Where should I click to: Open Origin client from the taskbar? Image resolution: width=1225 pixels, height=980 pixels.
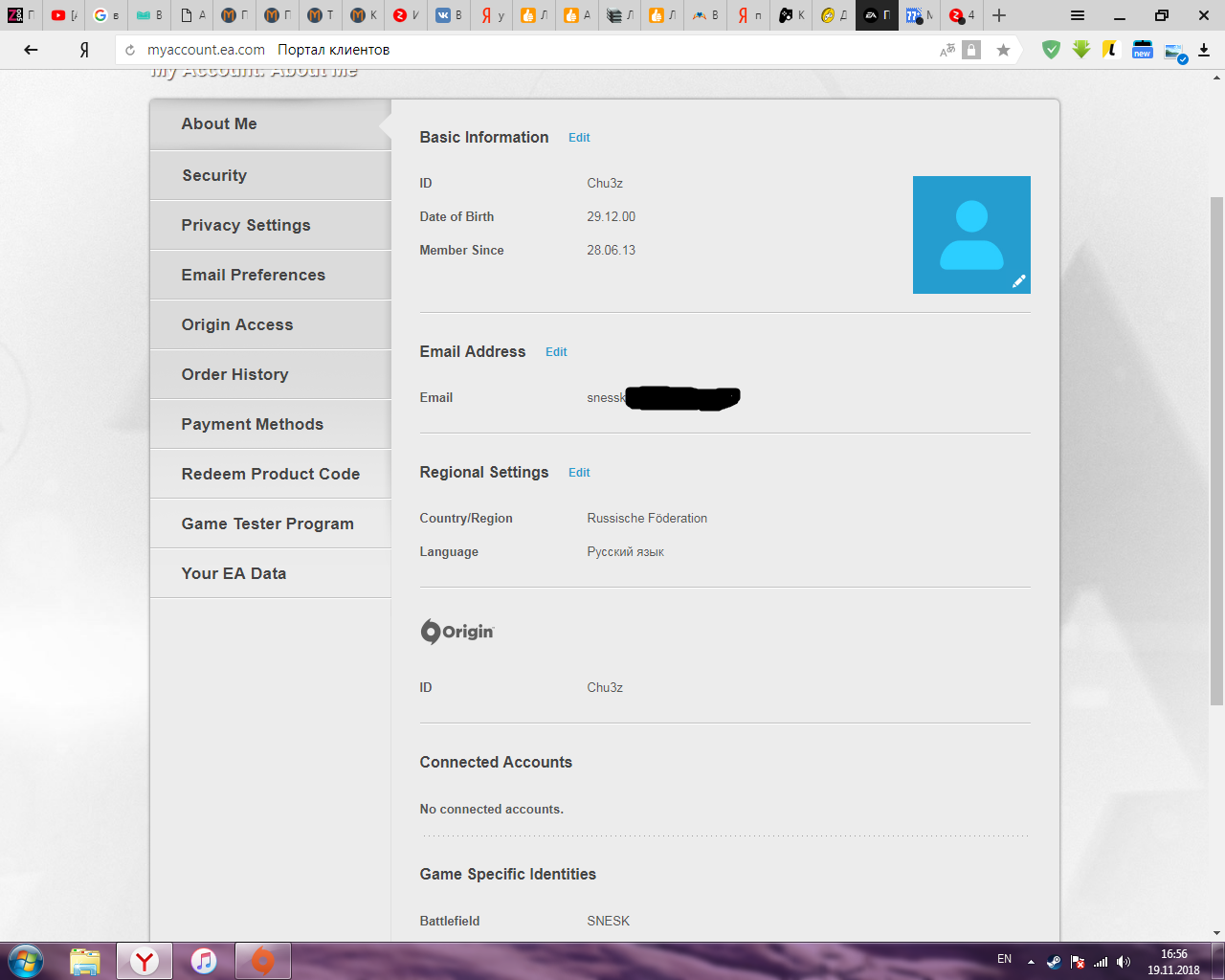[x=263, y=961]
